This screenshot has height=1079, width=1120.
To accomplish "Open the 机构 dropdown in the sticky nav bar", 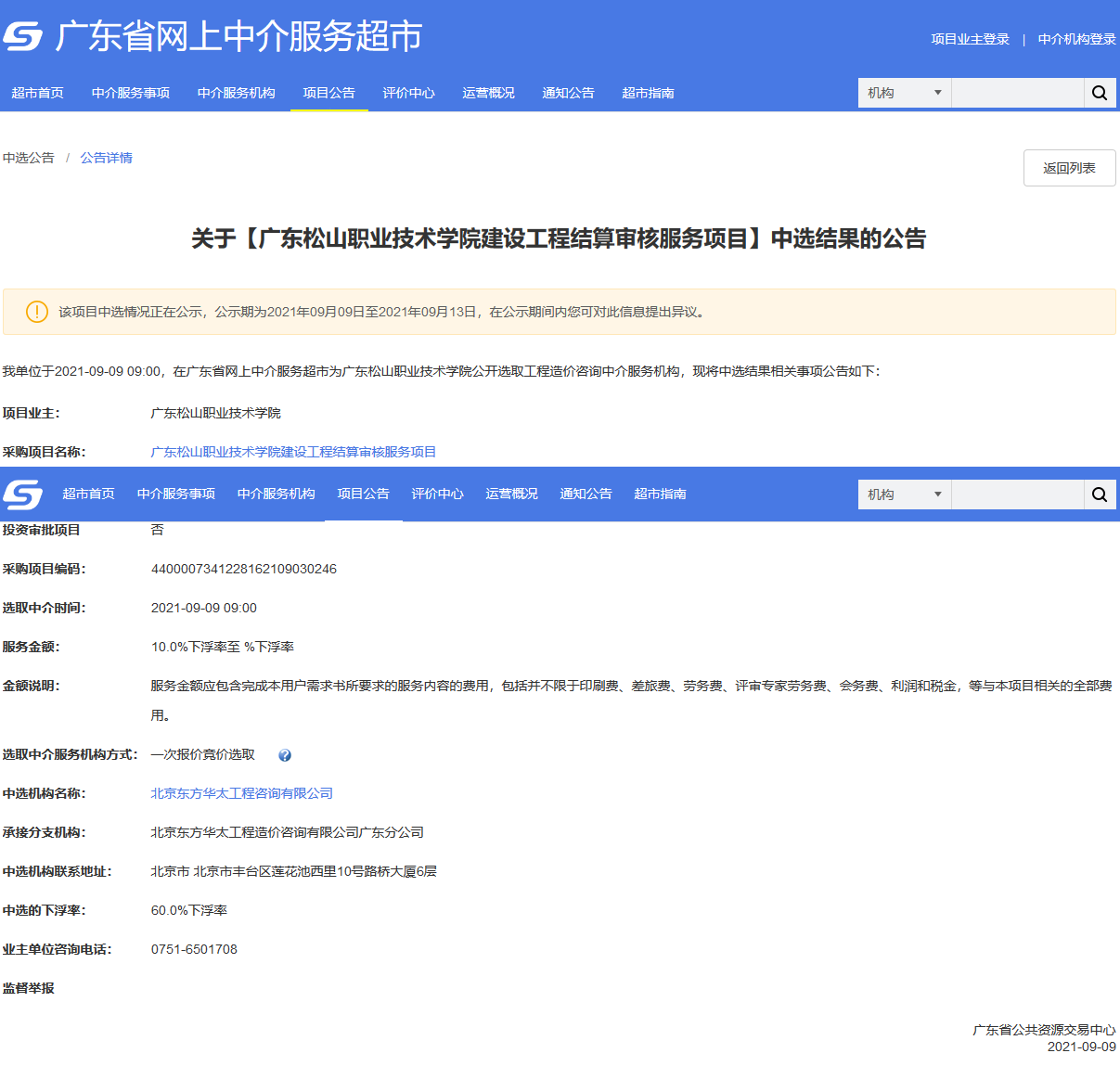I will [x=905, y=495].
